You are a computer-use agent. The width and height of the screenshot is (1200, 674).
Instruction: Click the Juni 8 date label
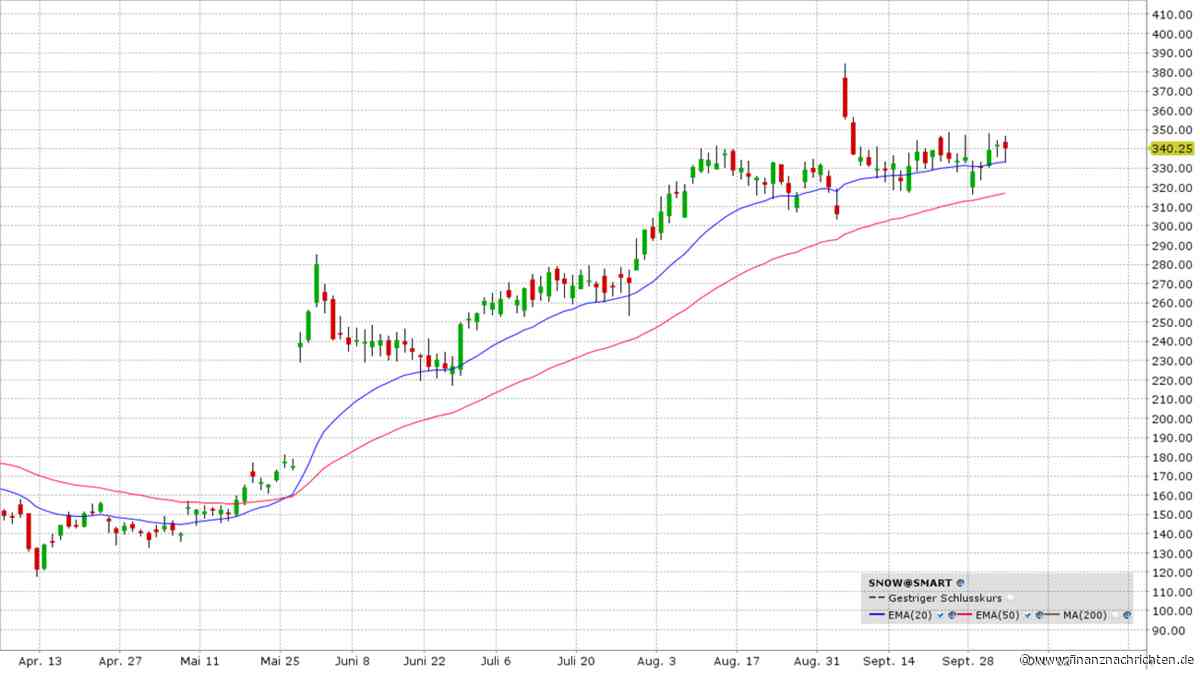[352, 661]
